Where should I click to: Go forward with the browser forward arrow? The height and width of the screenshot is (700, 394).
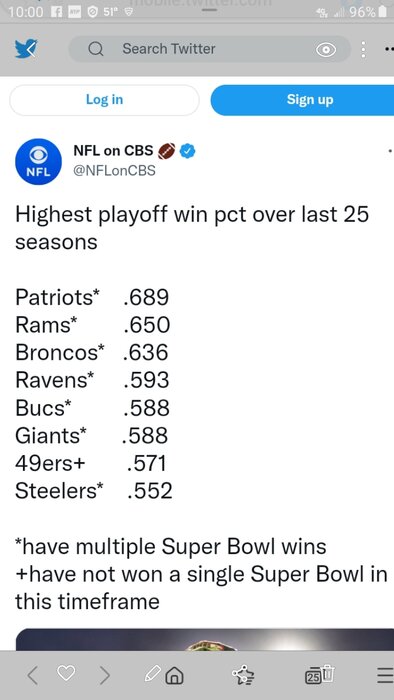pyautogui.click(x=104, y=675)
